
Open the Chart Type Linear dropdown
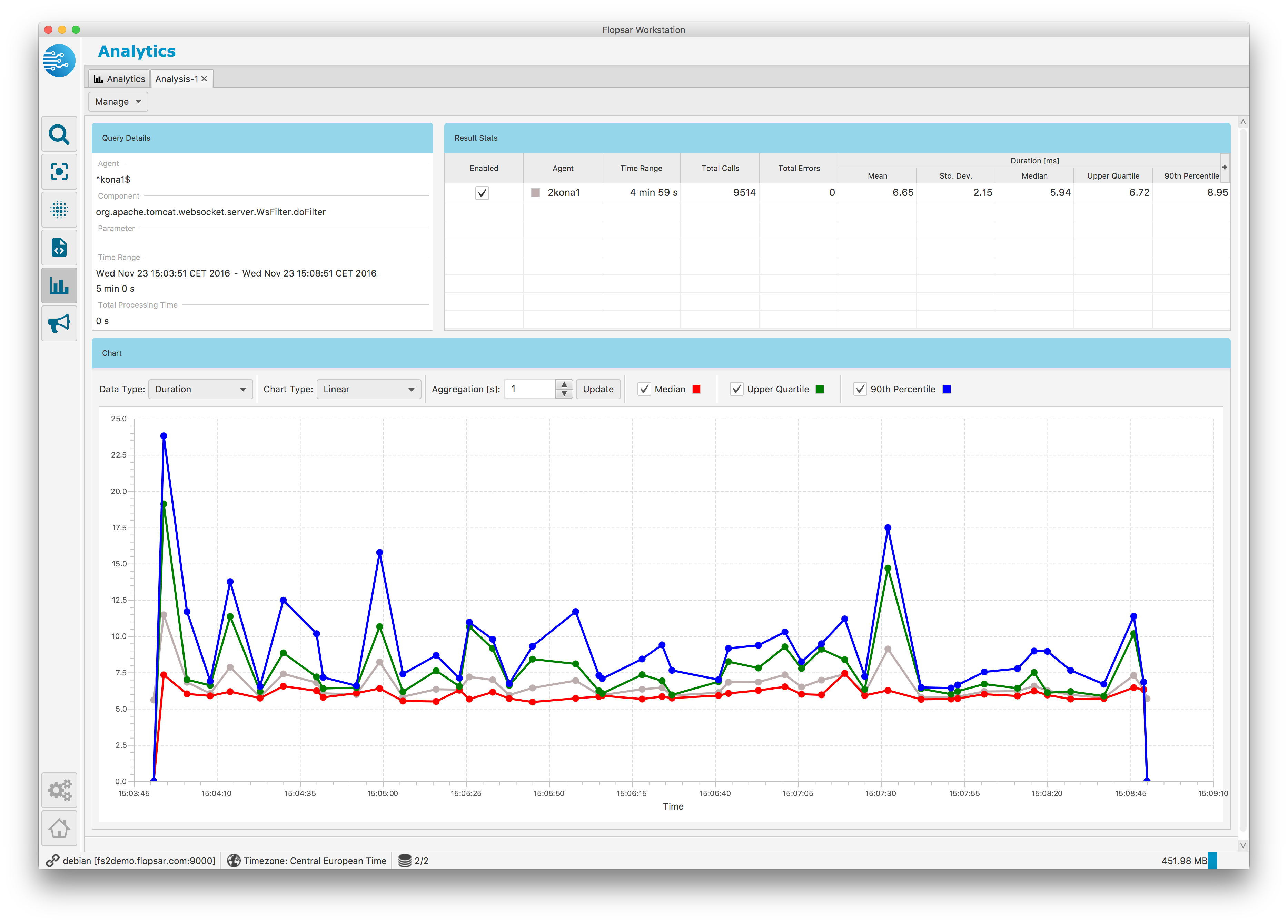point(369,389)
